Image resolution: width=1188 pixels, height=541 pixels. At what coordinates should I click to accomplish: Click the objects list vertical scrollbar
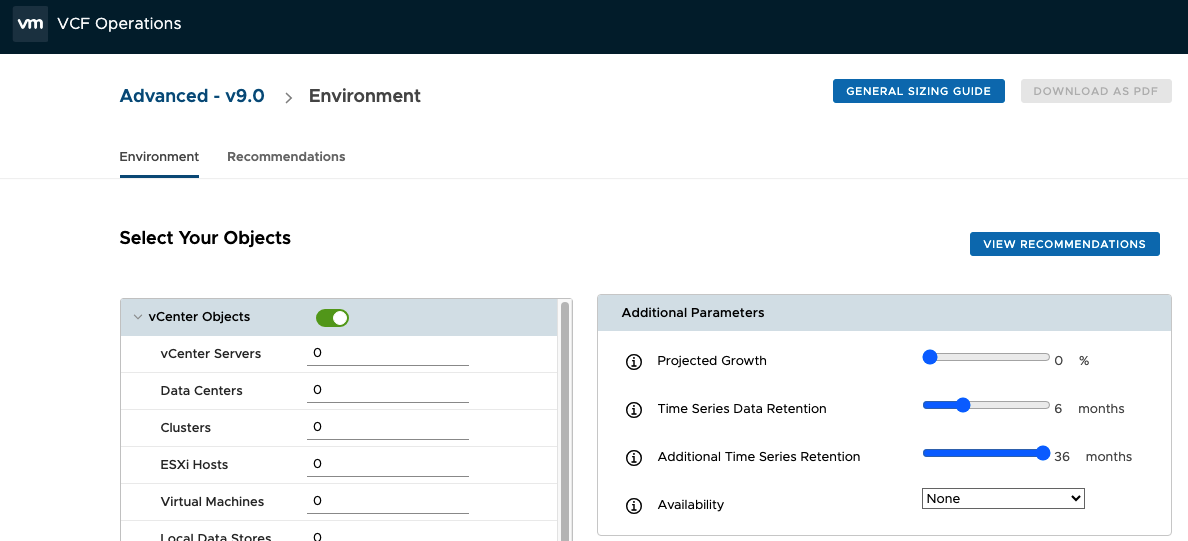tap(565, 420)
